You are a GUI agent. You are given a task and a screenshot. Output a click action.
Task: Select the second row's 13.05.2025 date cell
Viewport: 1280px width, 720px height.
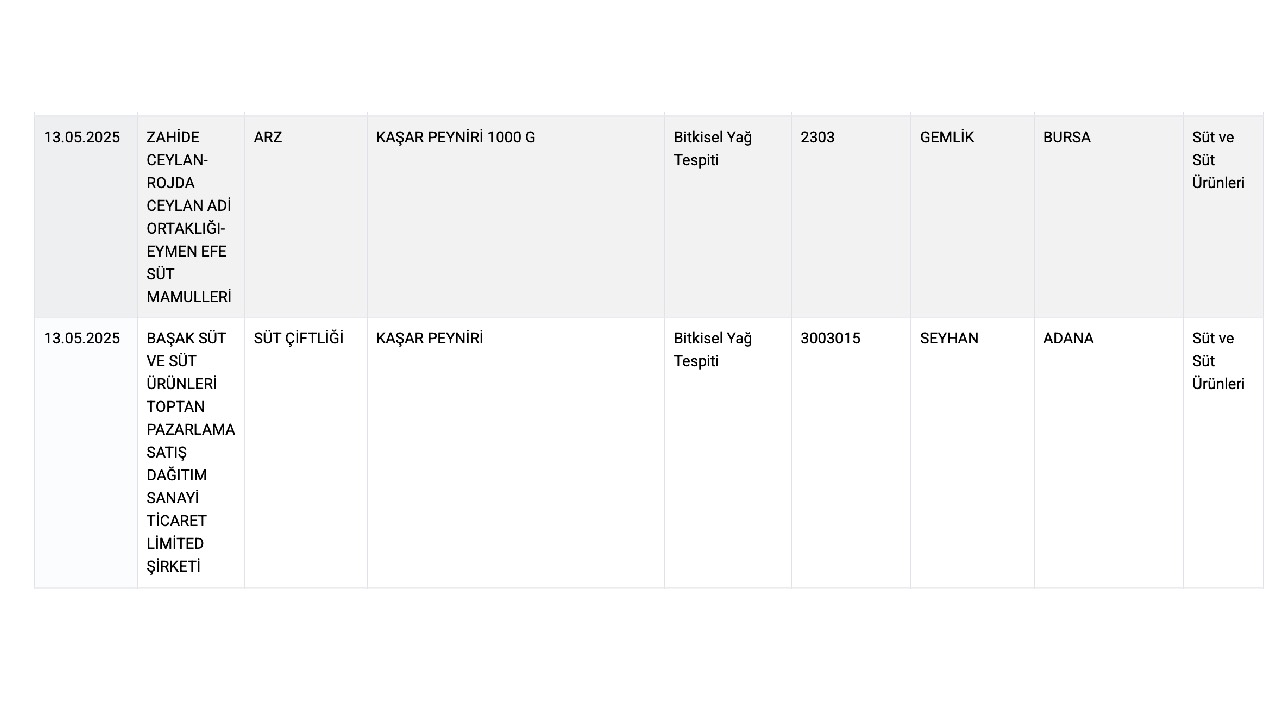[85, 452]
